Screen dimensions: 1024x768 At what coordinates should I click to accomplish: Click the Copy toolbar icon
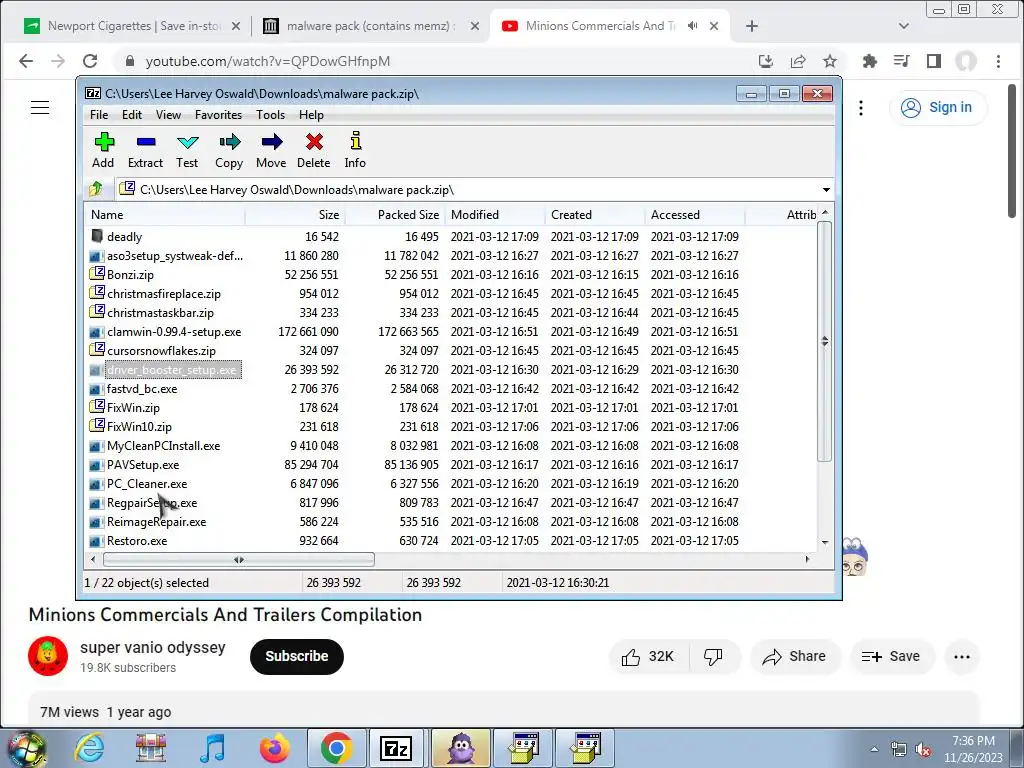(229, 150)
